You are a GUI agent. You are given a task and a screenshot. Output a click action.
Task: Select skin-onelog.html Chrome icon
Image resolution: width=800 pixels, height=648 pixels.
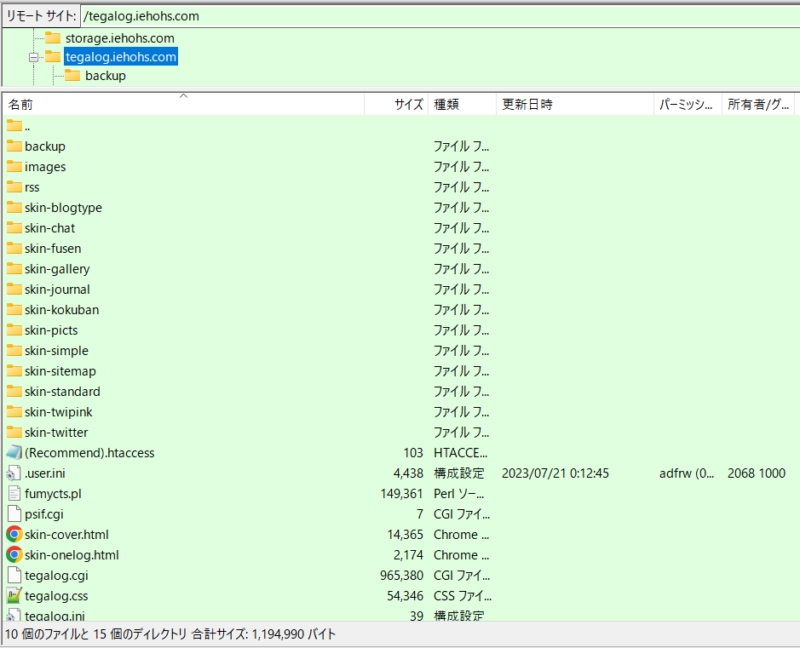coord(14,555)
